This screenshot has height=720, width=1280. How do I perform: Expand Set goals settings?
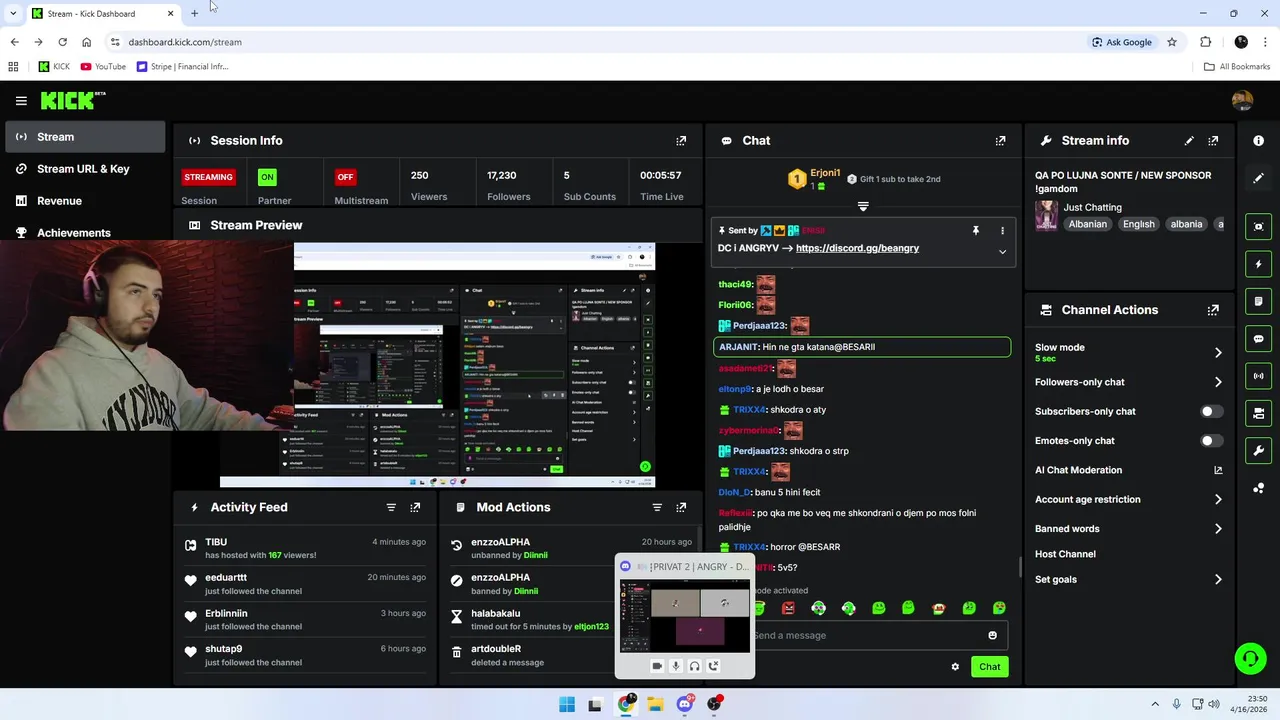[x=1218, y=579]
